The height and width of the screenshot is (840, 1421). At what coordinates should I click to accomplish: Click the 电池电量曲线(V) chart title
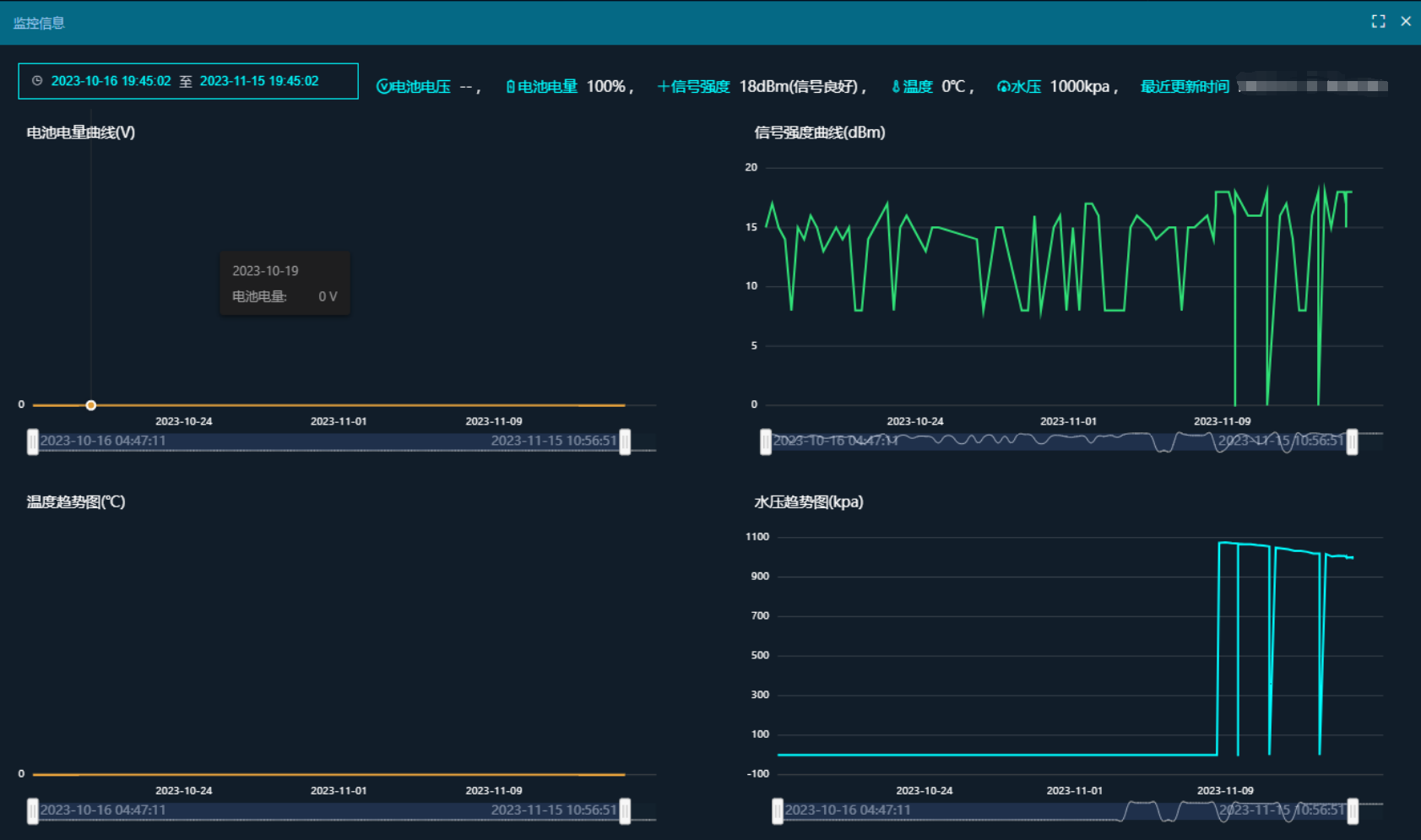[x=81, y=133]
